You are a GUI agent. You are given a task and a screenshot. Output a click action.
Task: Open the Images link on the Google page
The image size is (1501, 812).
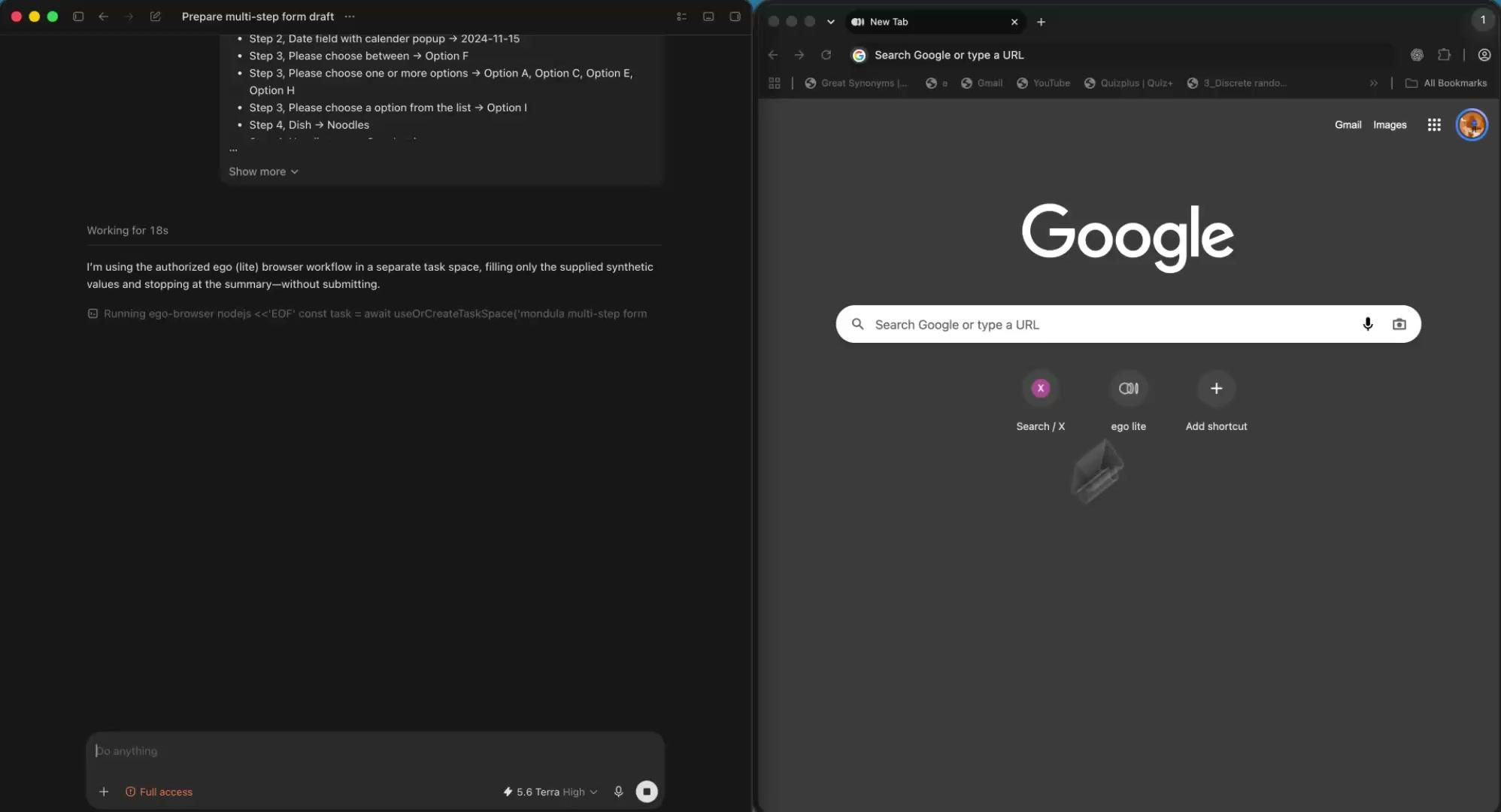tap(1390, 125)
